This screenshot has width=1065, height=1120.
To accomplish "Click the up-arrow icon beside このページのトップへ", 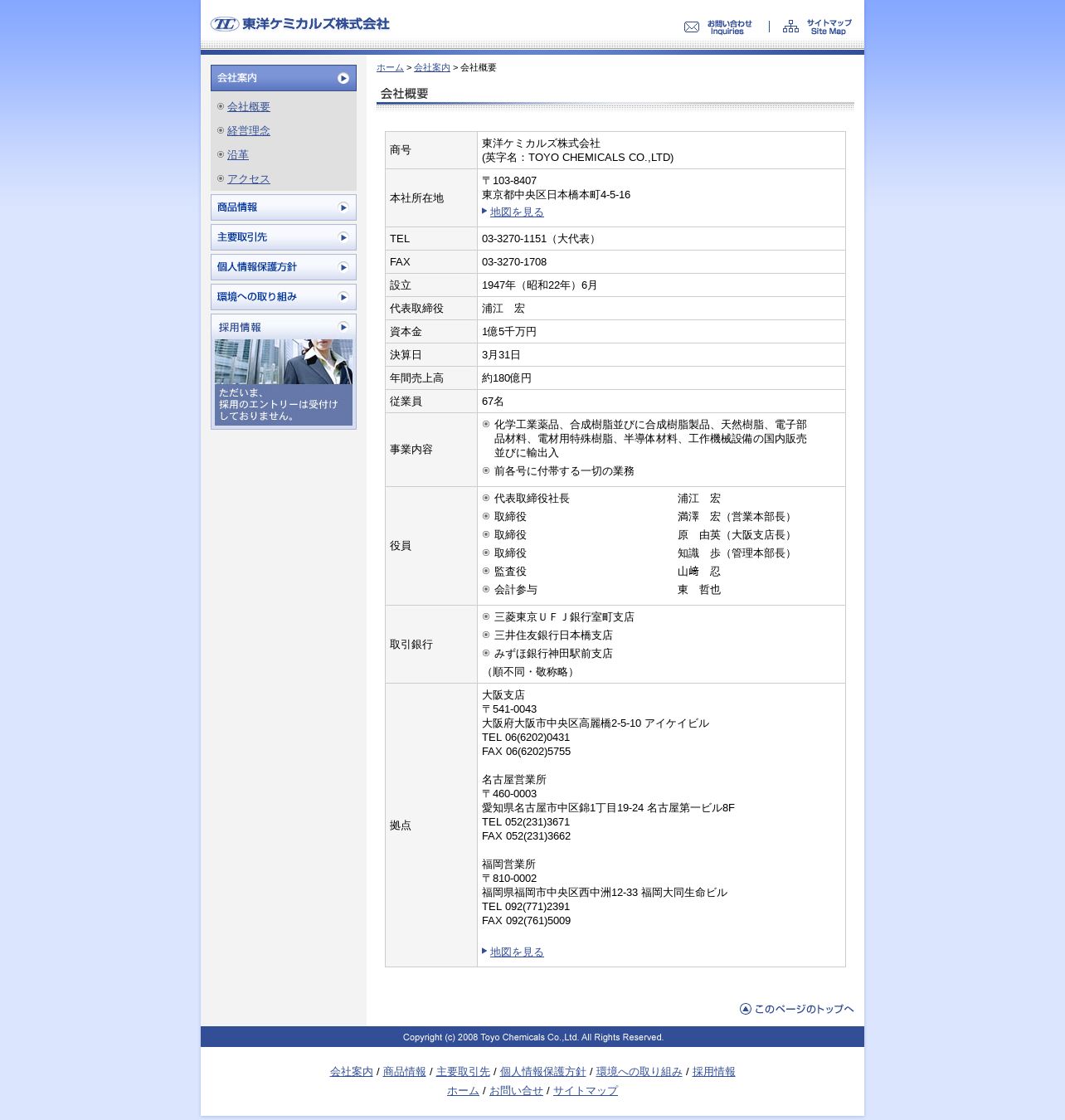I will click(x=746, y=1009).
